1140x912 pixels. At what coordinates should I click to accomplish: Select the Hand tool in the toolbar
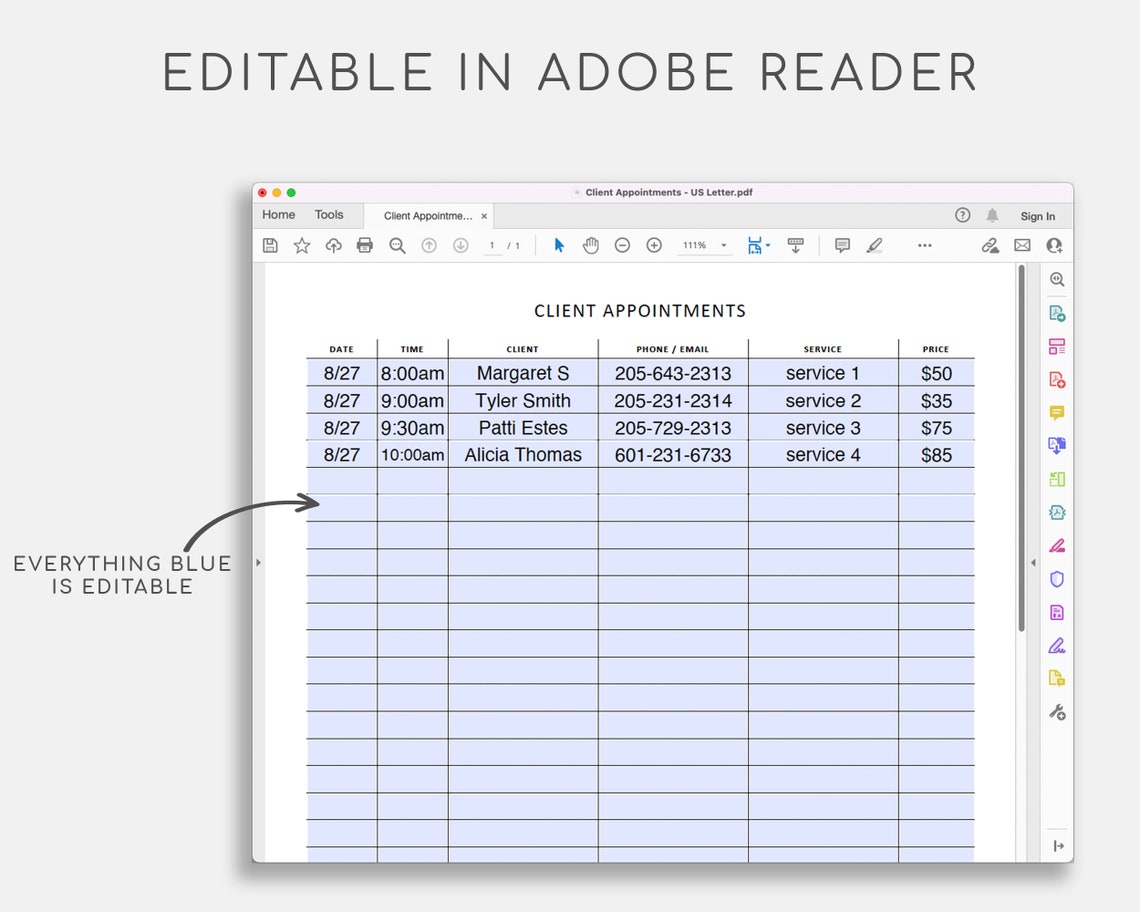pos(591,245)
